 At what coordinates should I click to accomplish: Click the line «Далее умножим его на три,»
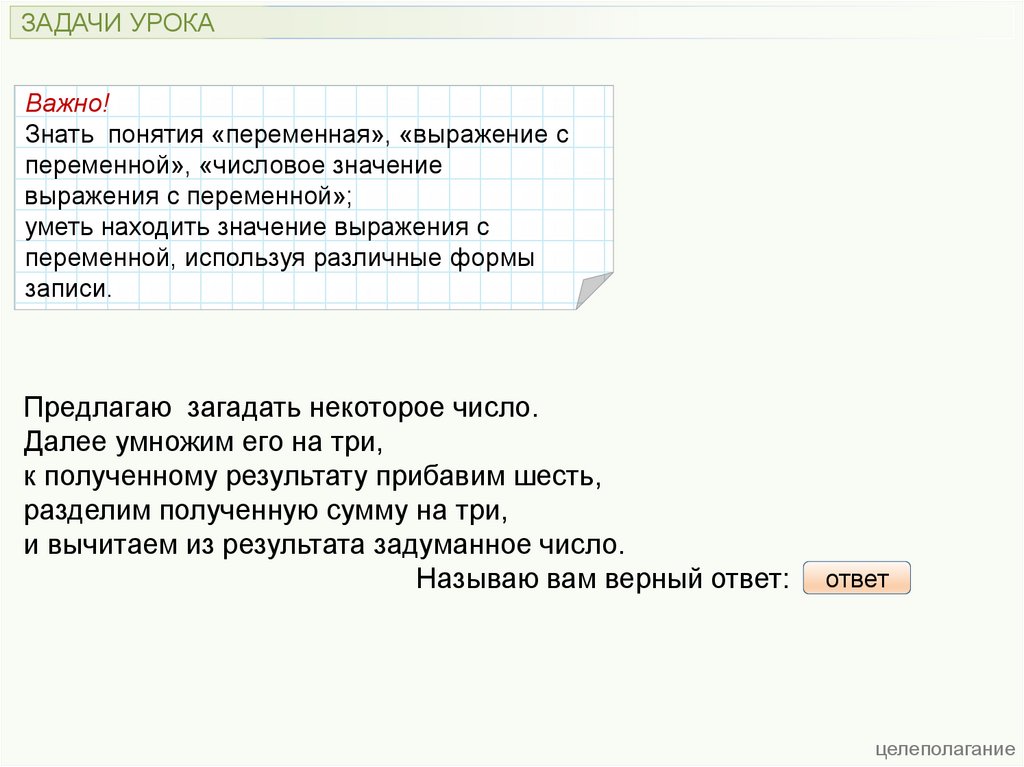coord(203,442)
